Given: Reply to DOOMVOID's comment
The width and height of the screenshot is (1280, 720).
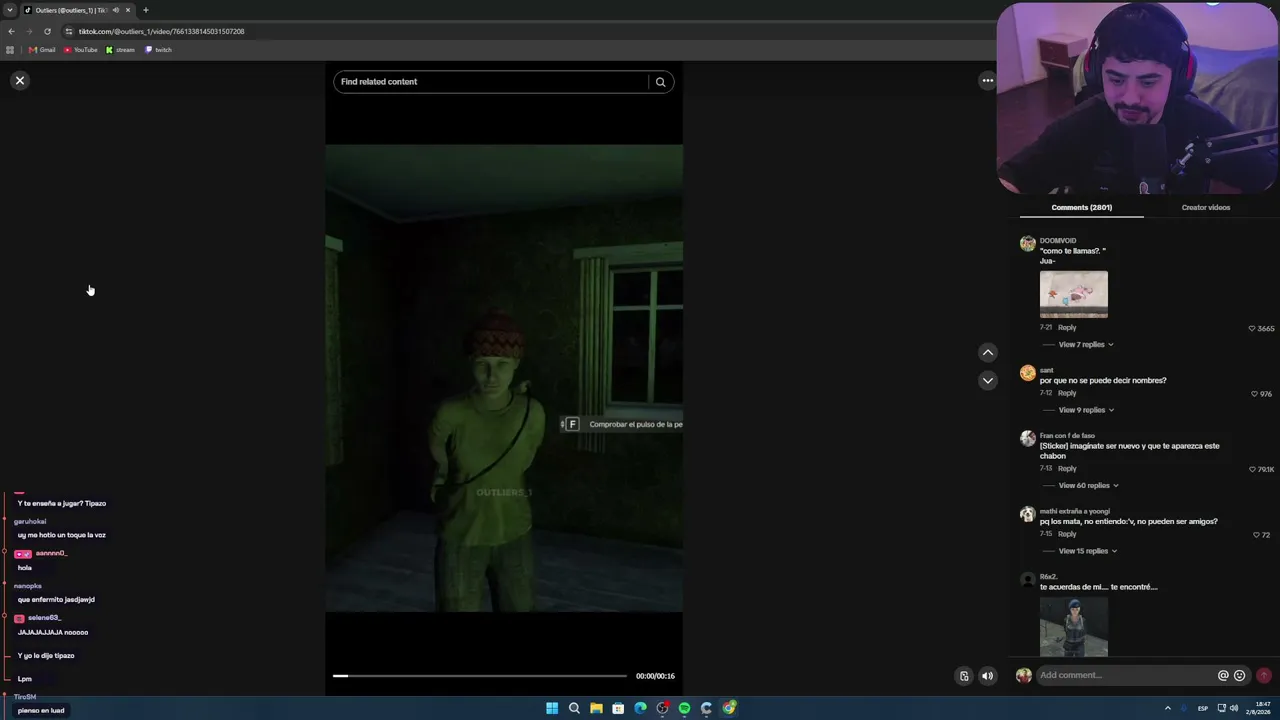Looking at the screenshot, I should pos(1067,328).
